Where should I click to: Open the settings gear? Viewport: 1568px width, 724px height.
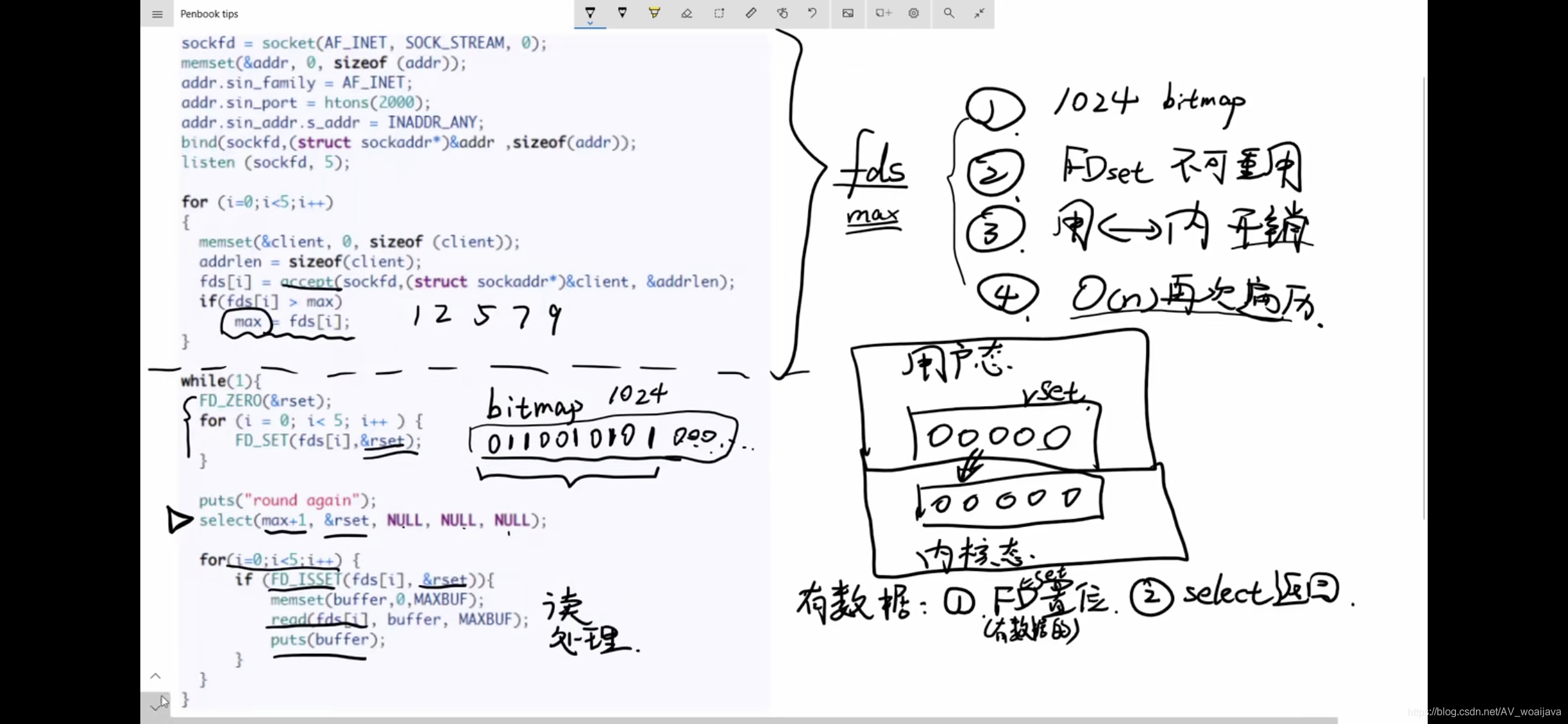tap(913, 13)
